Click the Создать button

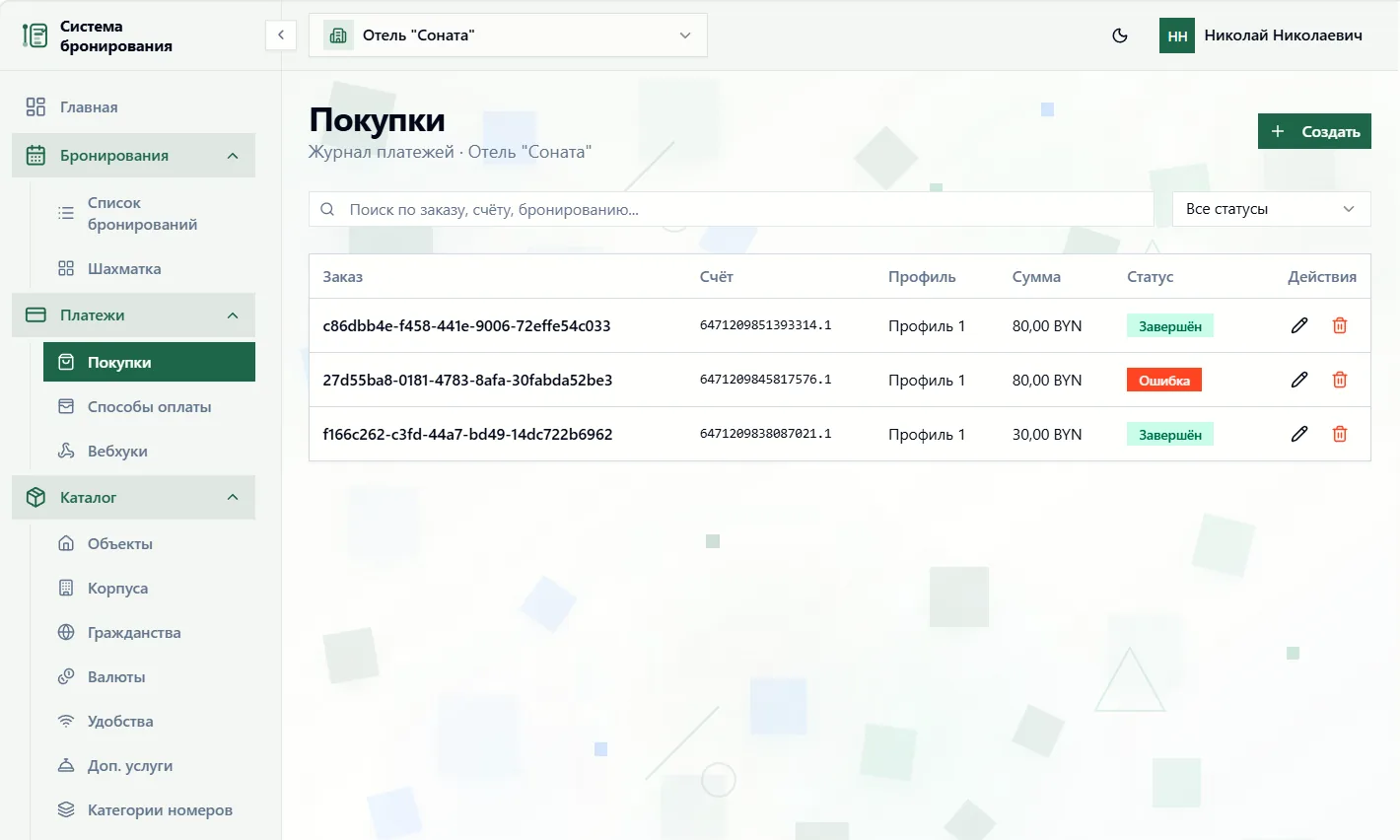tap(1314, 131)
